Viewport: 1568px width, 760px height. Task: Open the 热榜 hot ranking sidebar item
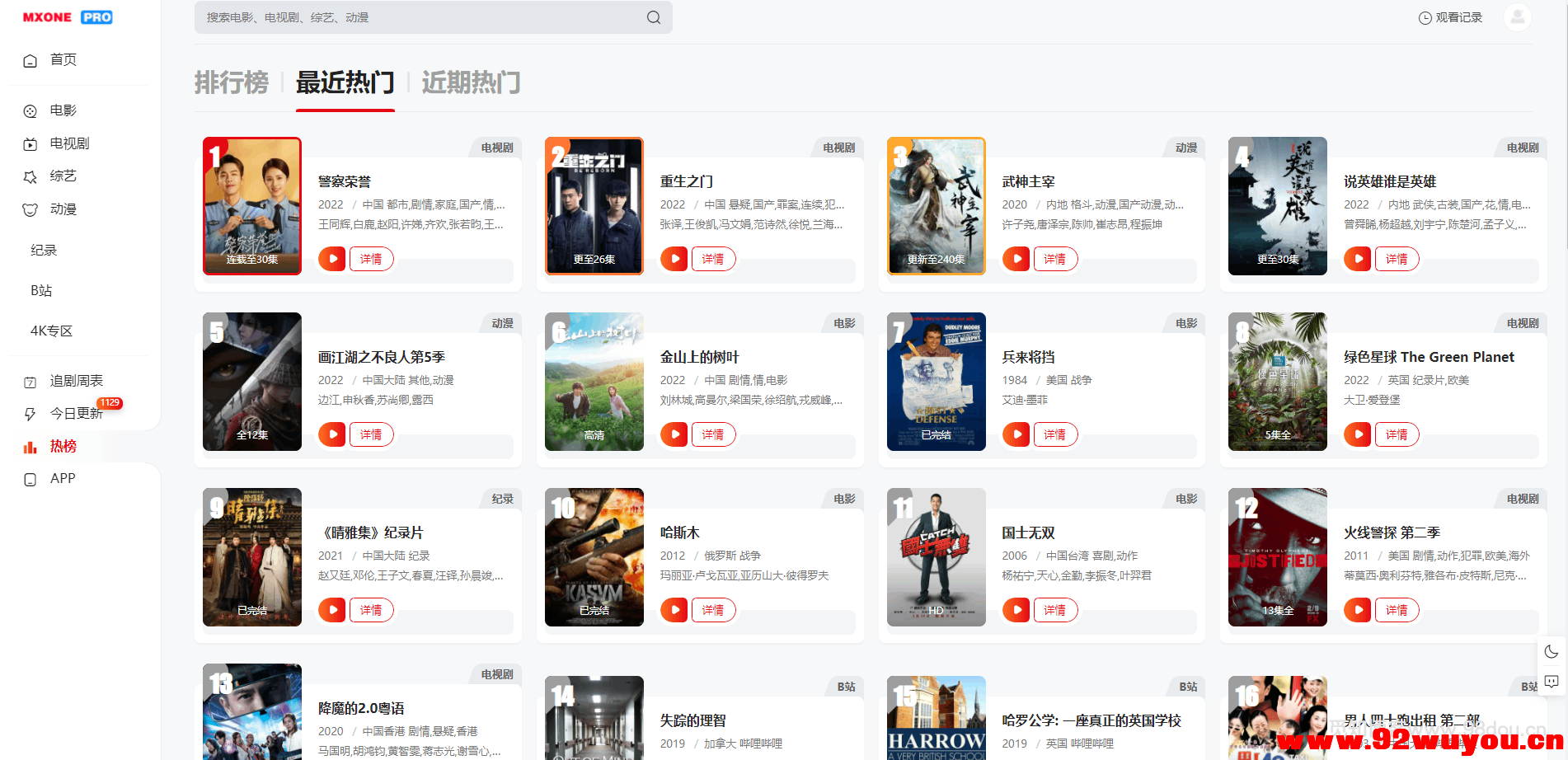click(58, 446)
